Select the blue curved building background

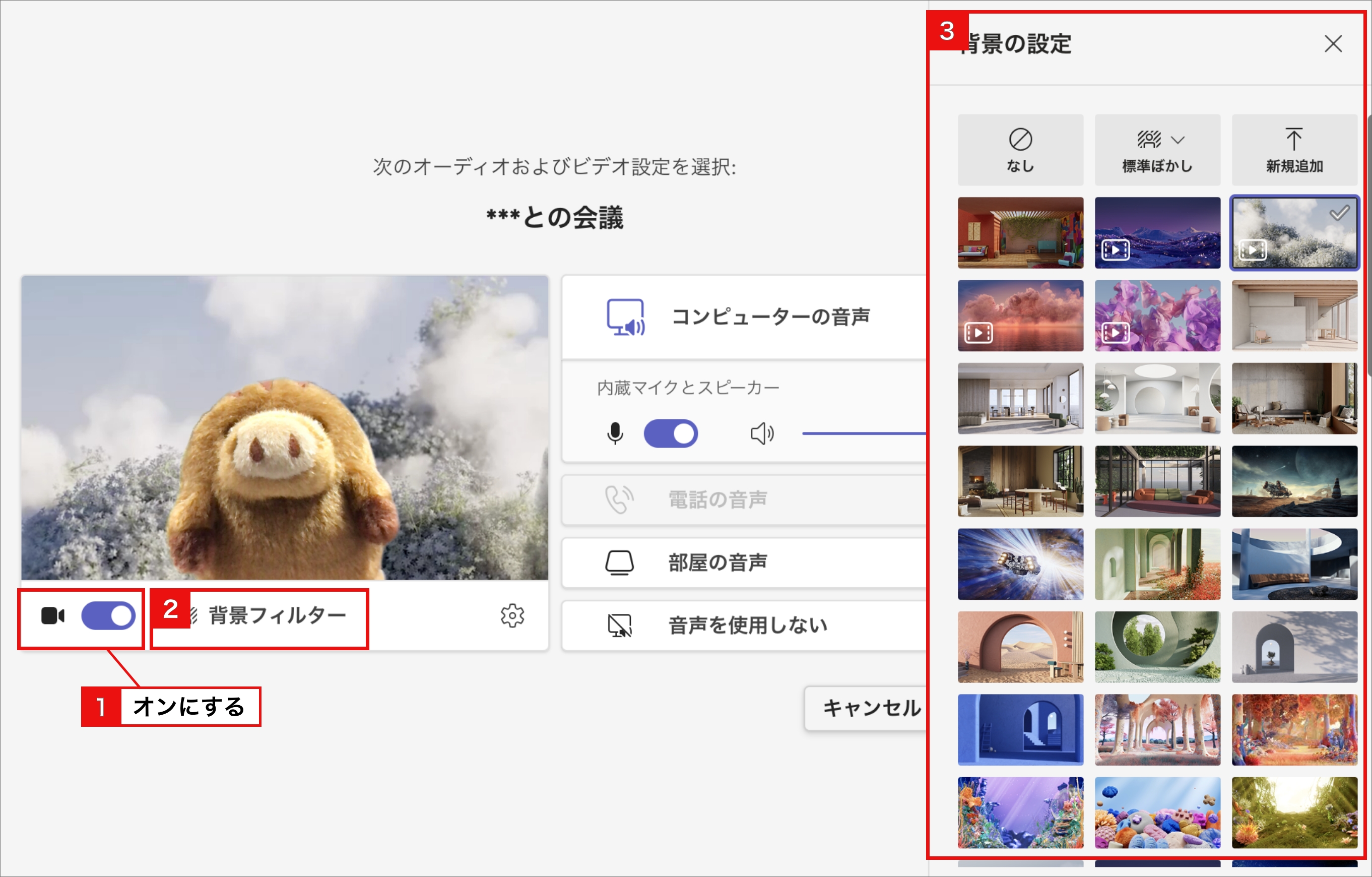tap(1294, 564)
